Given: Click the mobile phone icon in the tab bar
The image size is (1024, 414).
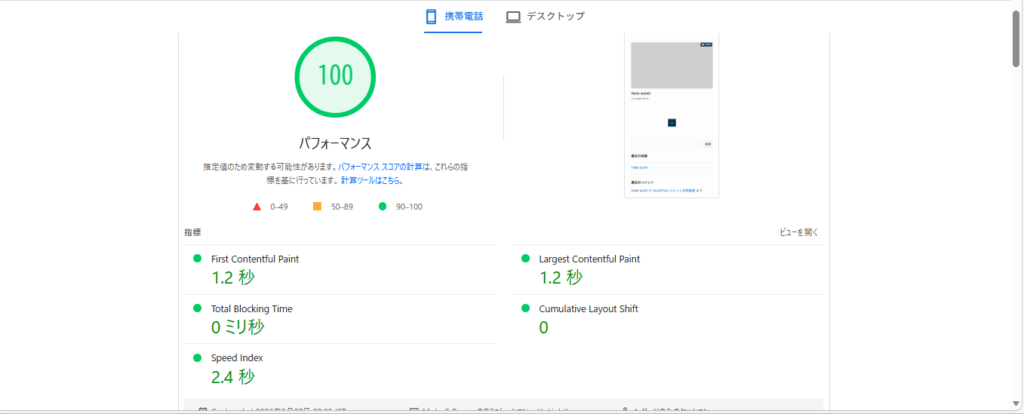Looking at the screenshot, I should pyautogui.click(x=432, y=17).
